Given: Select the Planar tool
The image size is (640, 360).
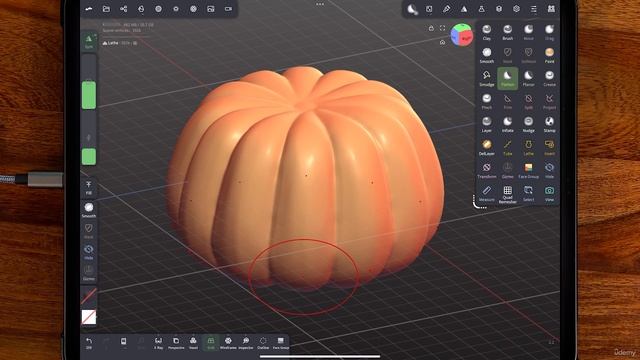Looking at the screenshot, I should 529,78.
